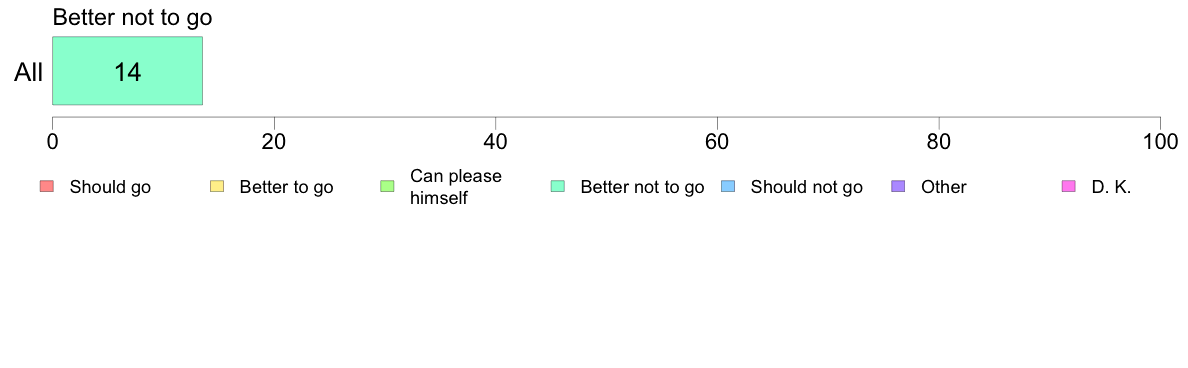Viewport: 1188px width, 368px height.
Task: Click the Should go legend label
Action: (110, 188)
